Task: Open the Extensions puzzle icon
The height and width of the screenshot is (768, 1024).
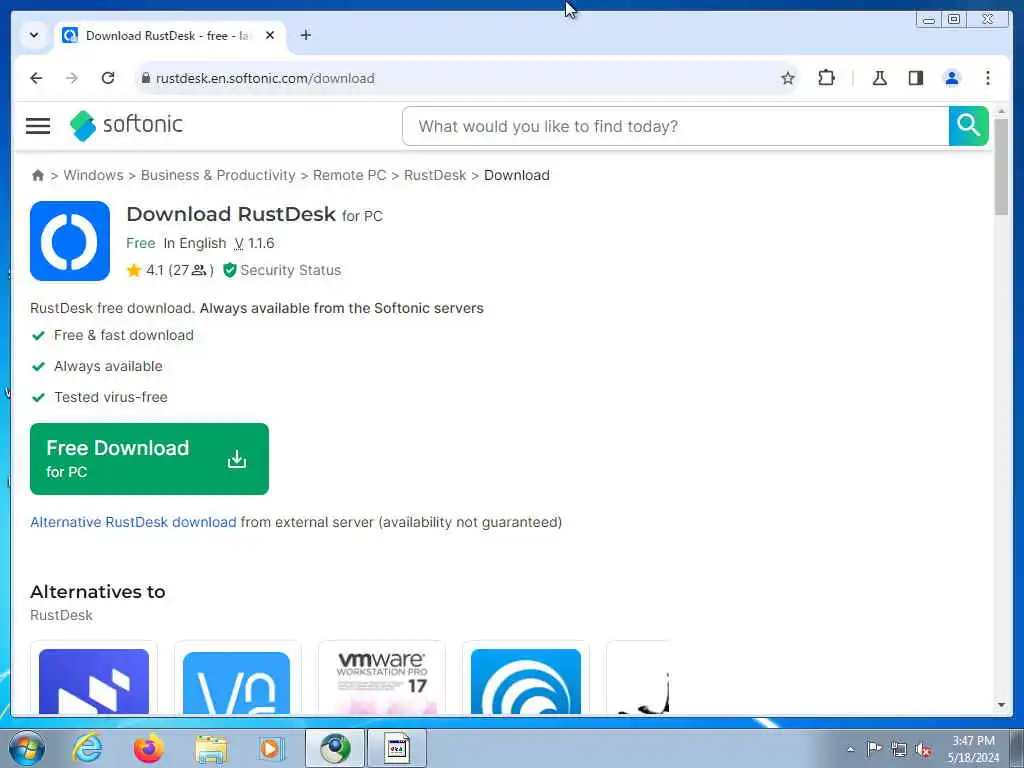Action: [826, 78]
